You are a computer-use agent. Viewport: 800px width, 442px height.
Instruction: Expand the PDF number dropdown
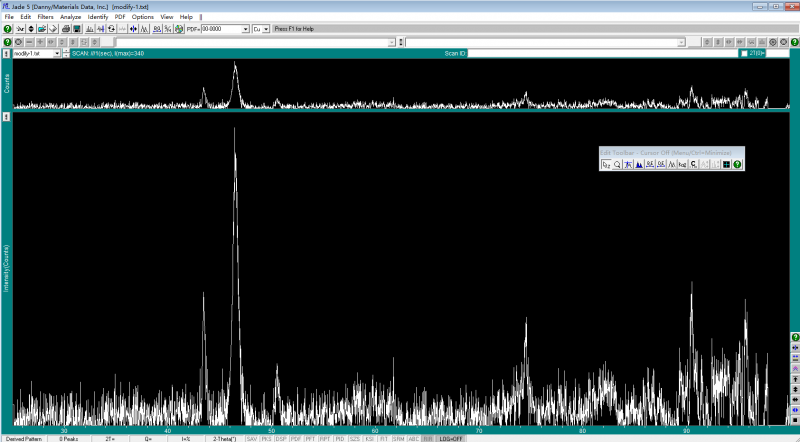[x=245, y=29]
